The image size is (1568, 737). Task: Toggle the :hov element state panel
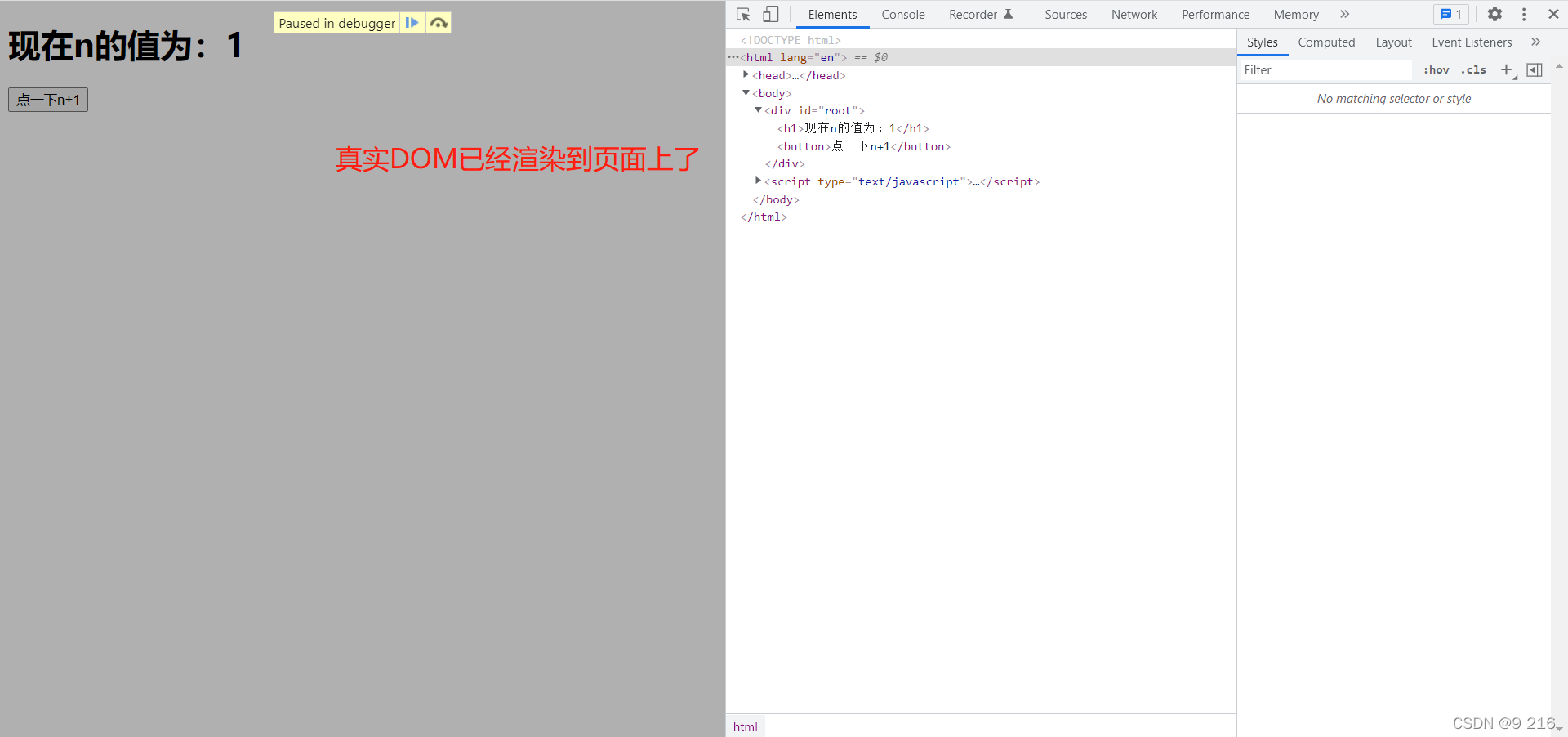1436,69
